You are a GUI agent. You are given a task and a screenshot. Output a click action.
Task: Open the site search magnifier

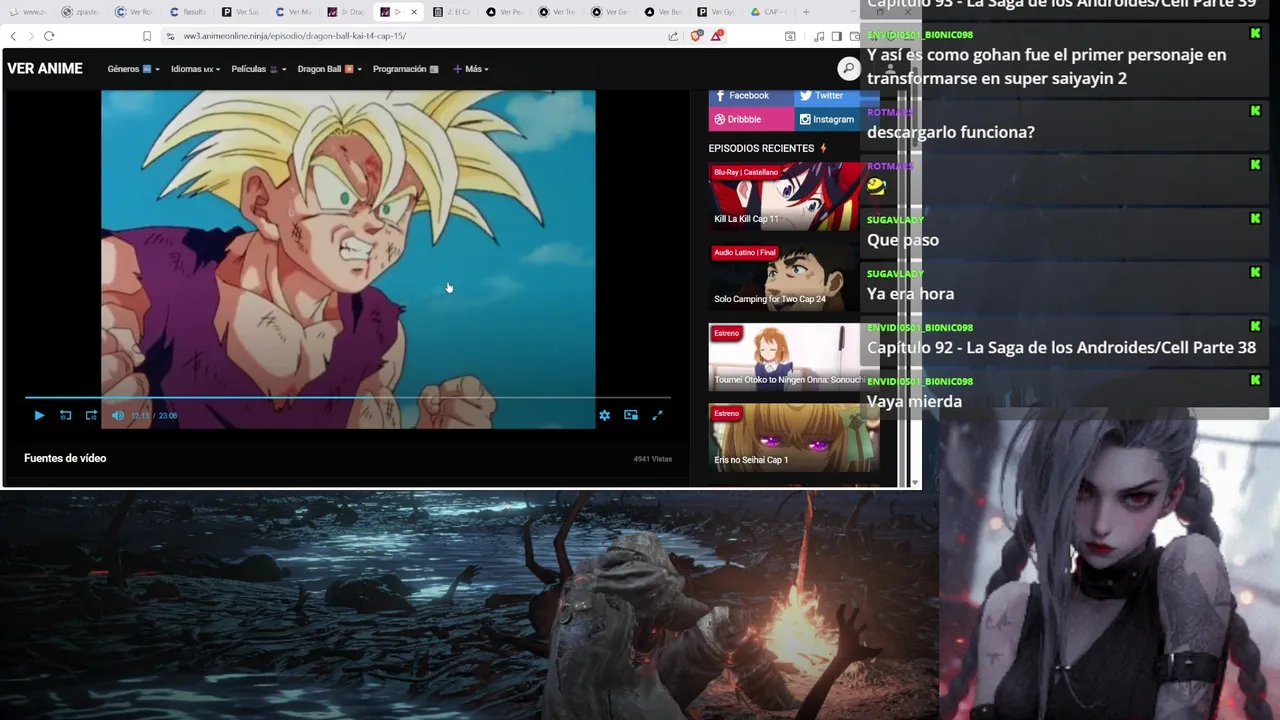[x=848, y=68]
